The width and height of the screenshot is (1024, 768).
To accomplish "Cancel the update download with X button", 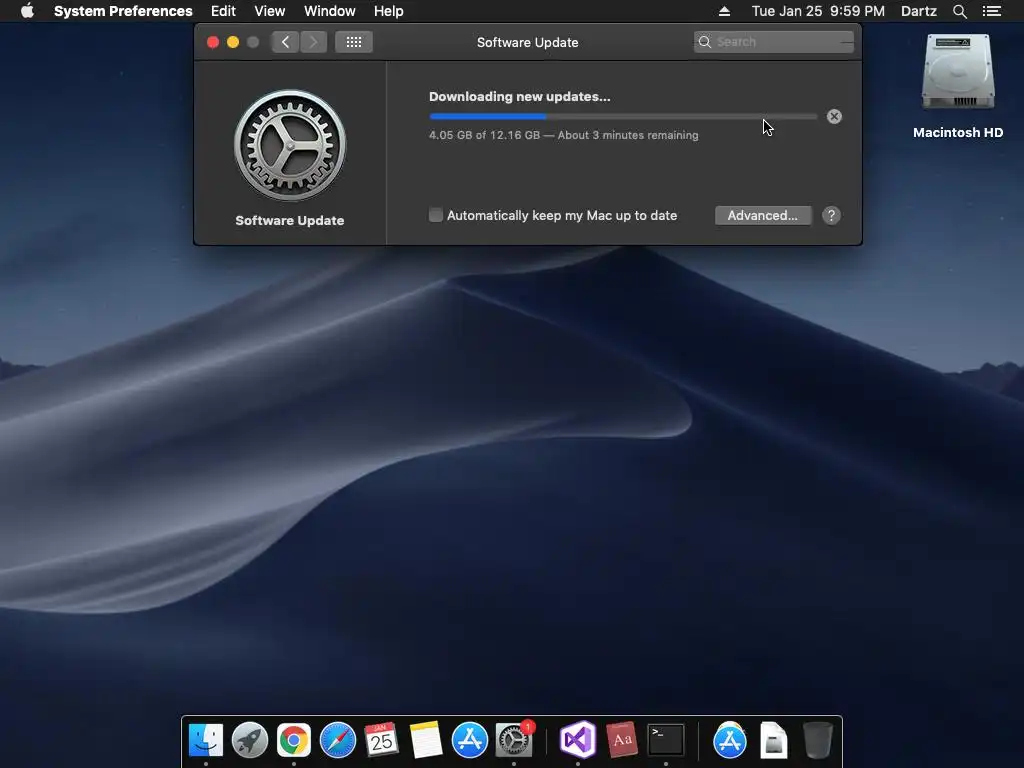I will coord(834,116).
